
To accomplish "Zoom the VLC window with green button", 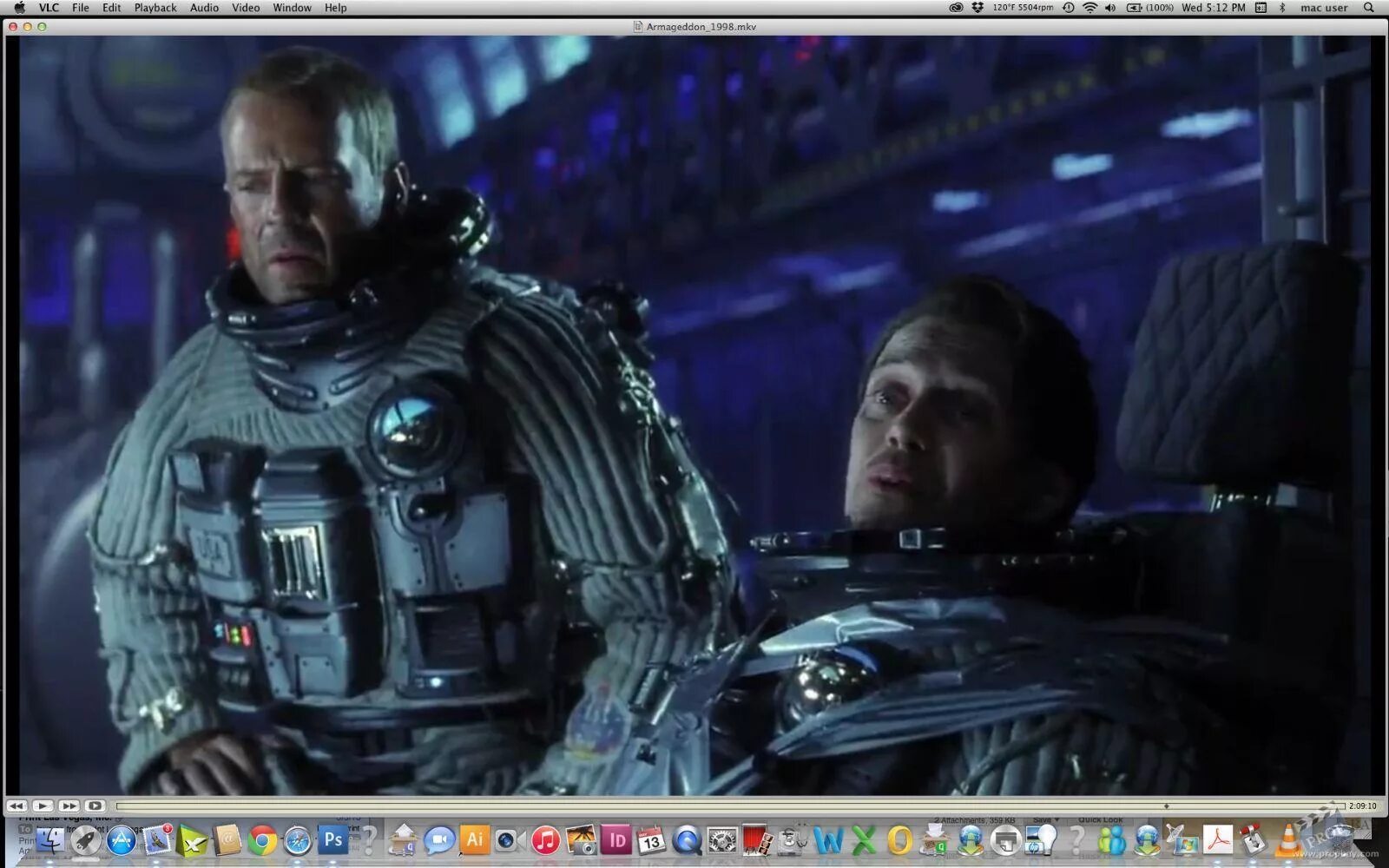I will 42,27.
